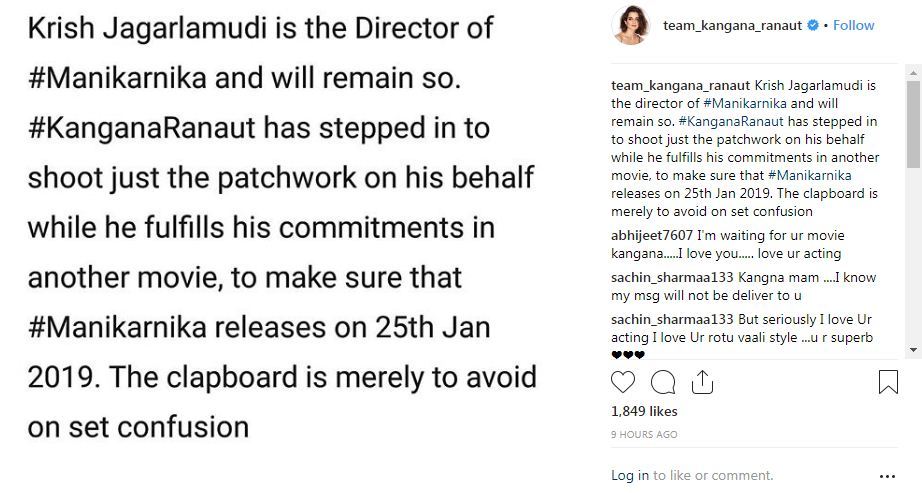Follow the team_kangana_ranaut account
This screenshot has width=922, height=493.
point(853,25)
